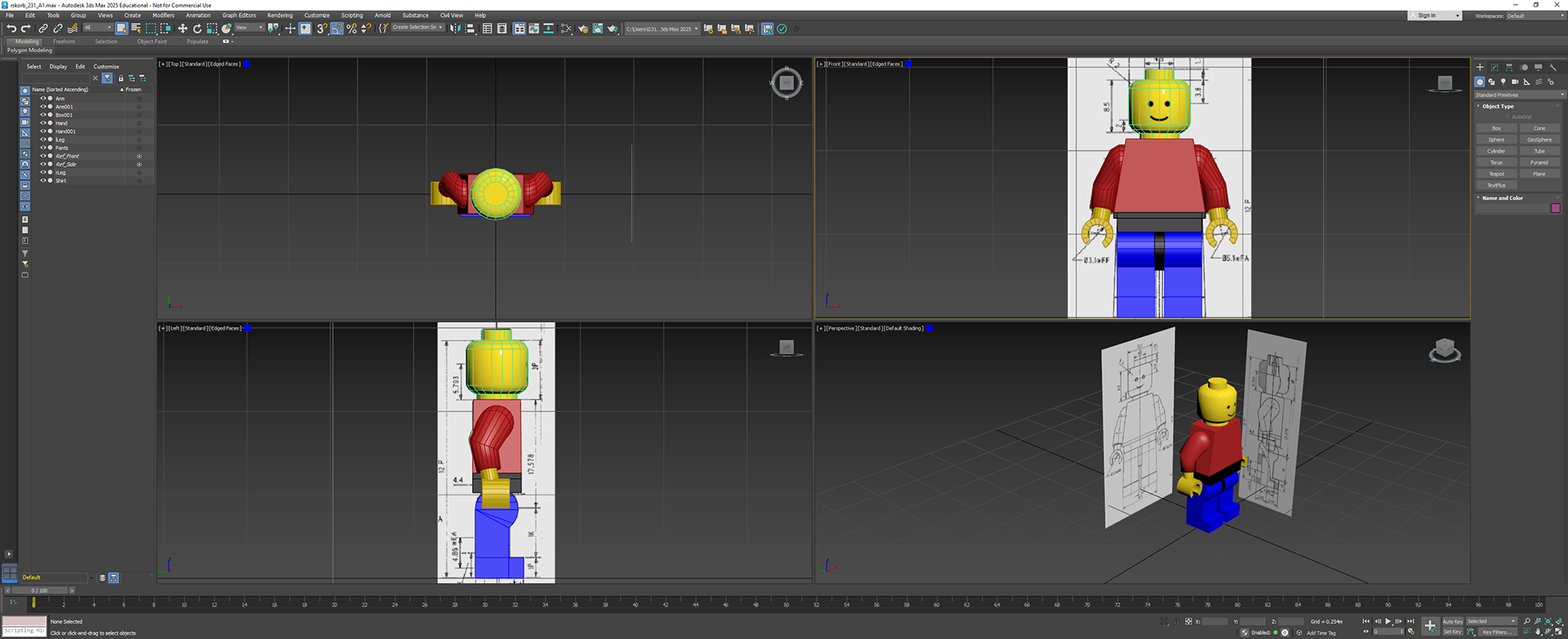Viewport: 1568px width, 639px height.
Task: Switch to the Modify panel tab
Action: tap(1494, 67)
